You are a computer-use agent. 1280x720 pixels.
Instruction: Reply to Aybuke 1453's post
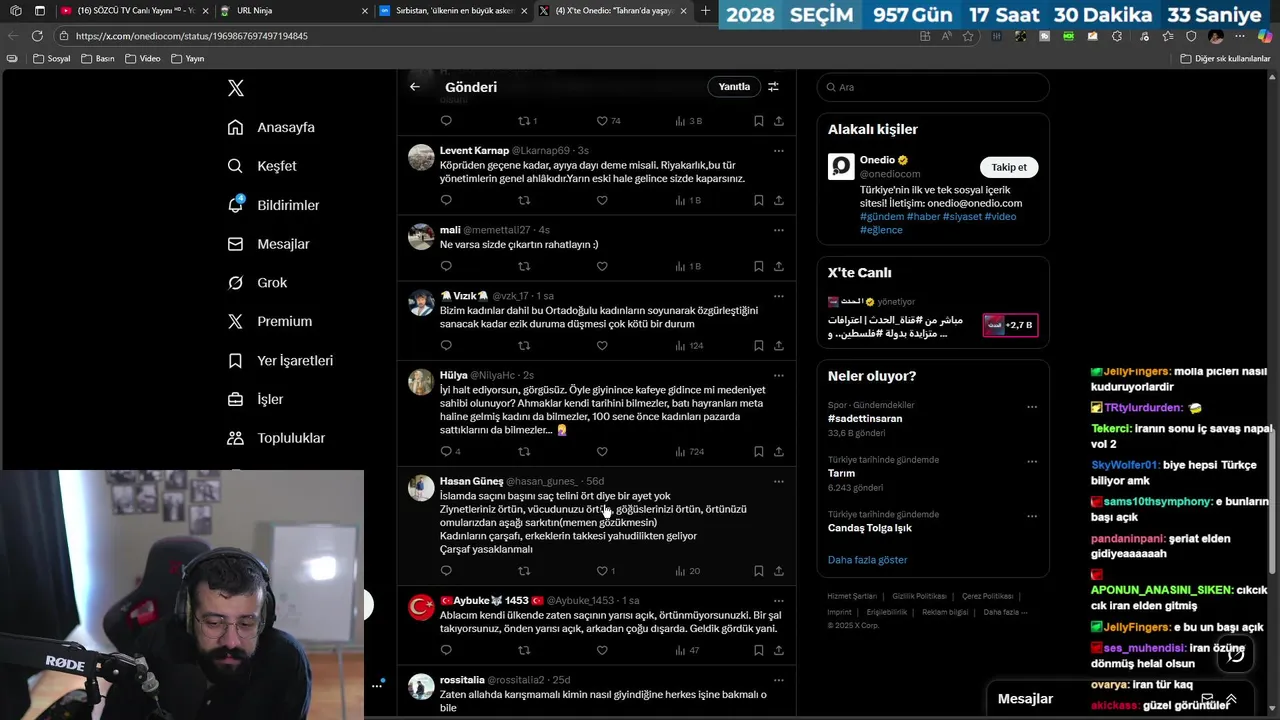pos(446,650)
